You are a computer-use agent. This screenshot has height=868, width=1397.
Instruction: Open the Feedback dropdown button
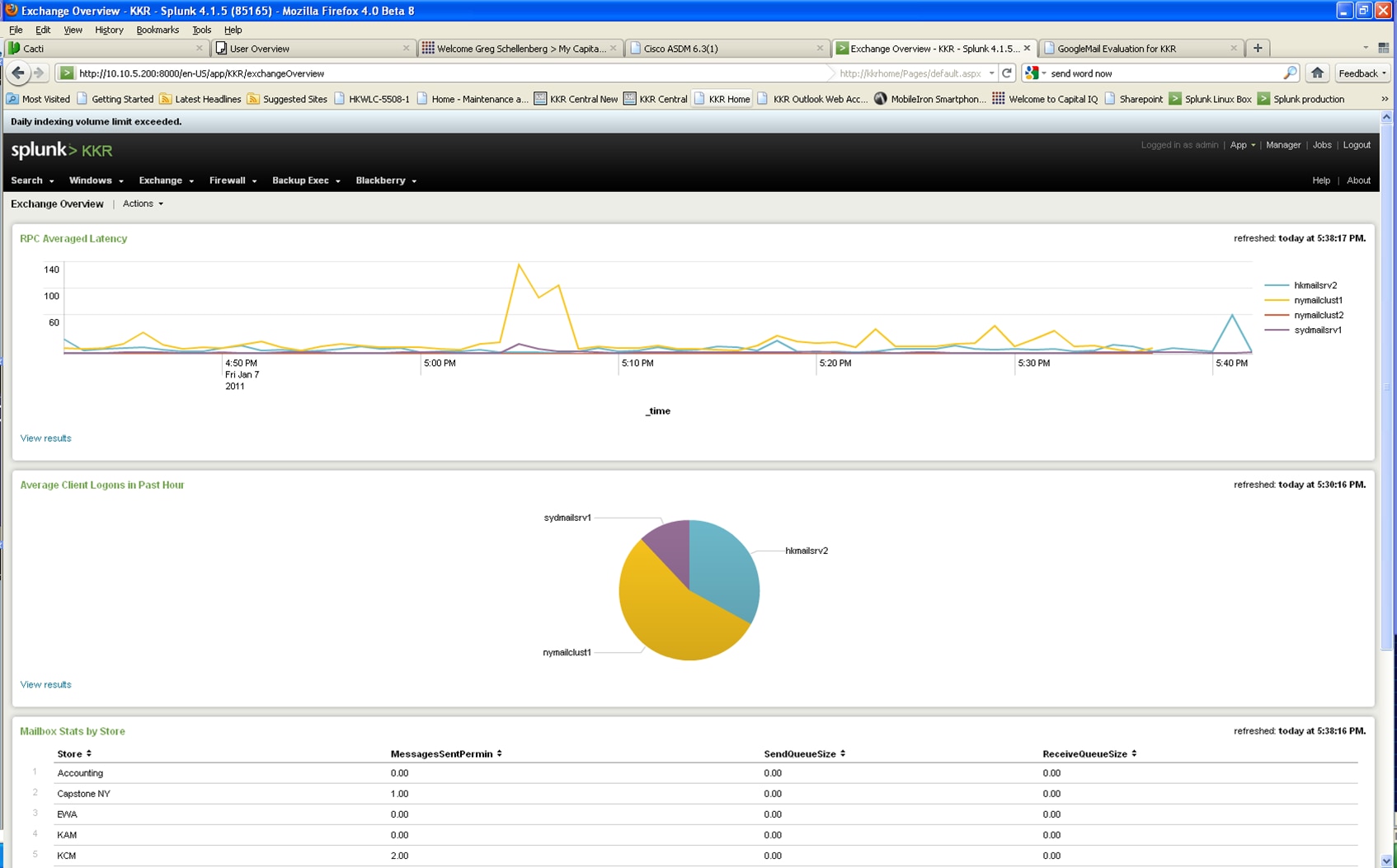1362,73
